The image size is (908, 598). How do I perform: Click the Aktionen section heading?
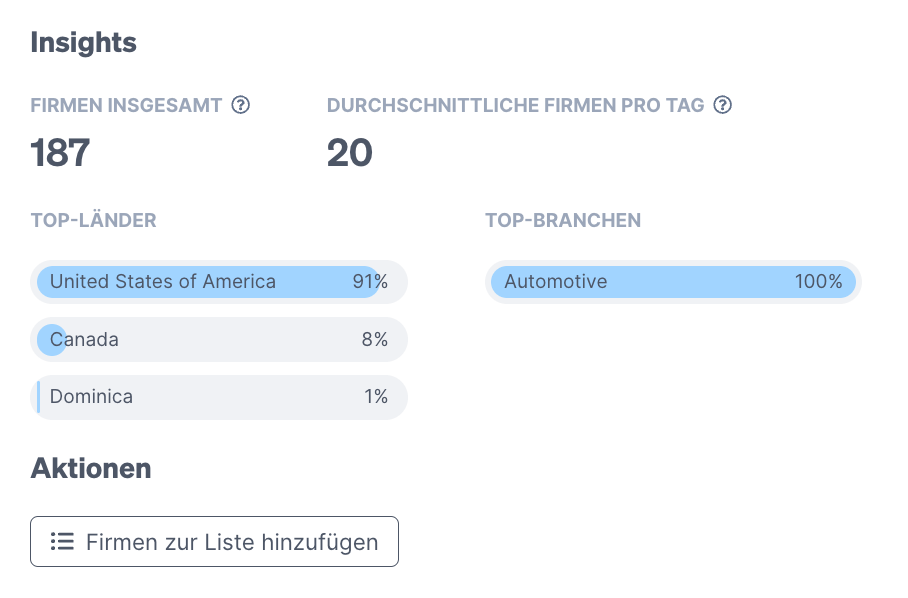[x=91, y=468]
